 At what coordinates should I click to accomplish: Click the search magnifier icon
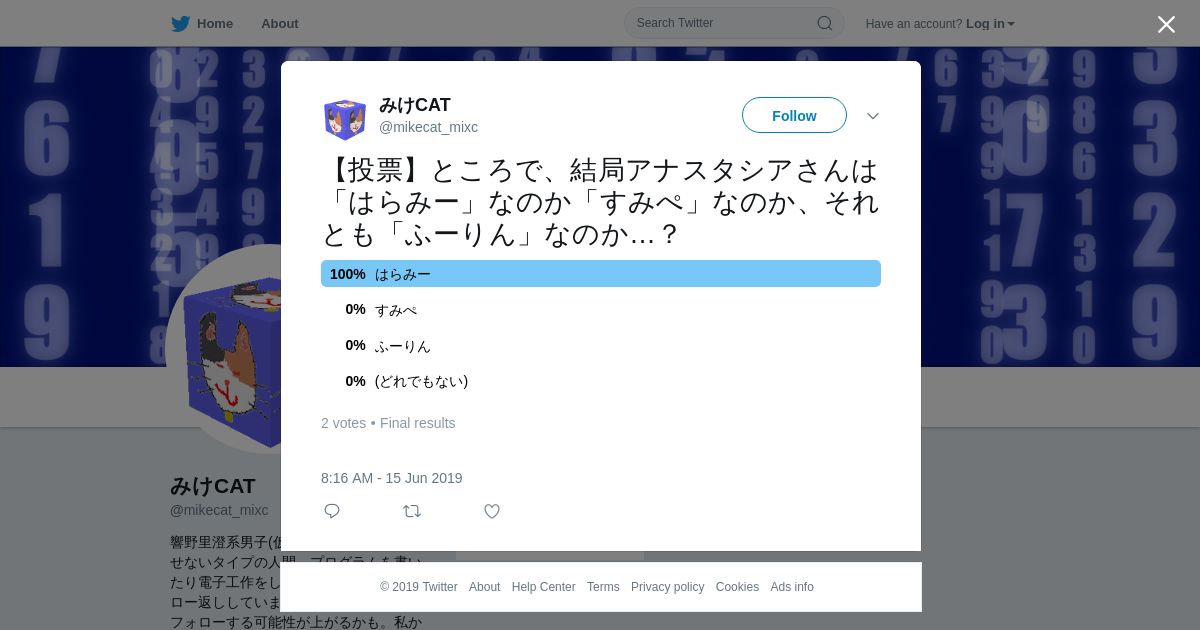[x=824, y=23]
